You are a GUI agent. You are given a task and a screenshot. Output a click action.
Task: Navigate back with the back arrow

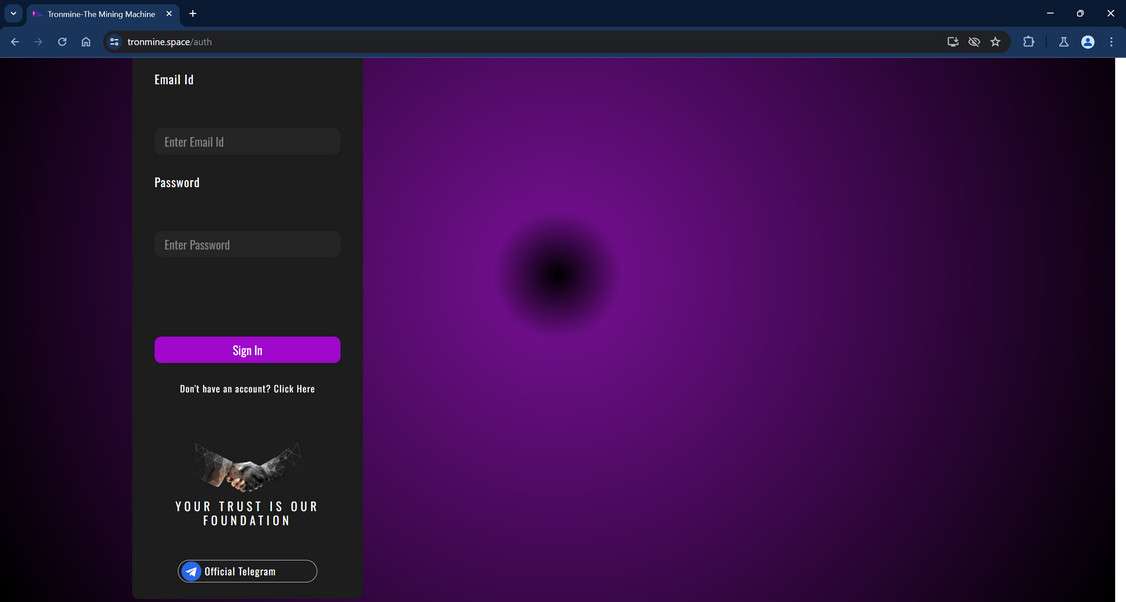(x=14, y=42)
